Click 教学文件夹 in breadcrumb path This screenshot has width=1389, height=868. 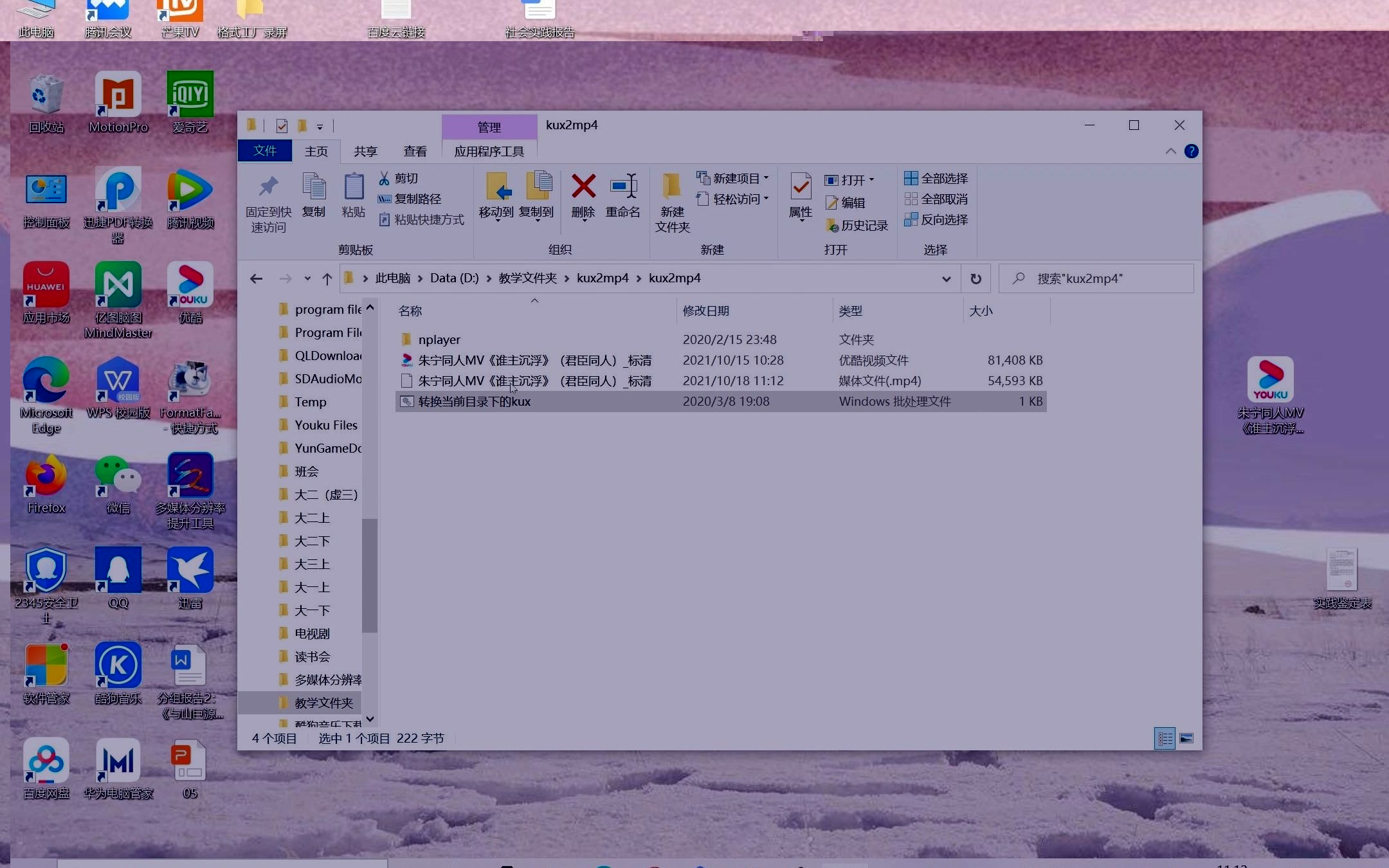[x=527, y=278]
